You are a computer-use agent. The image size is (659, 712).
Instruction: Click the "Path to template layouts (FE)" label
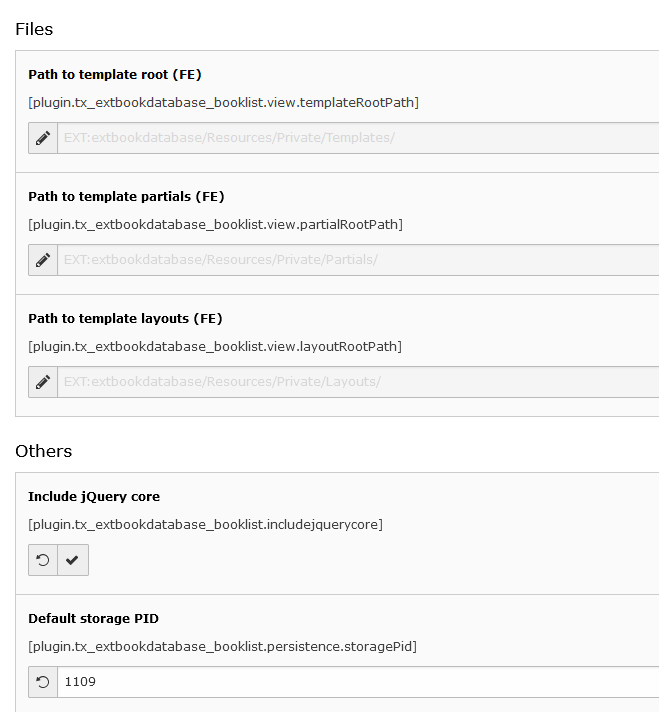pos(125,319)
